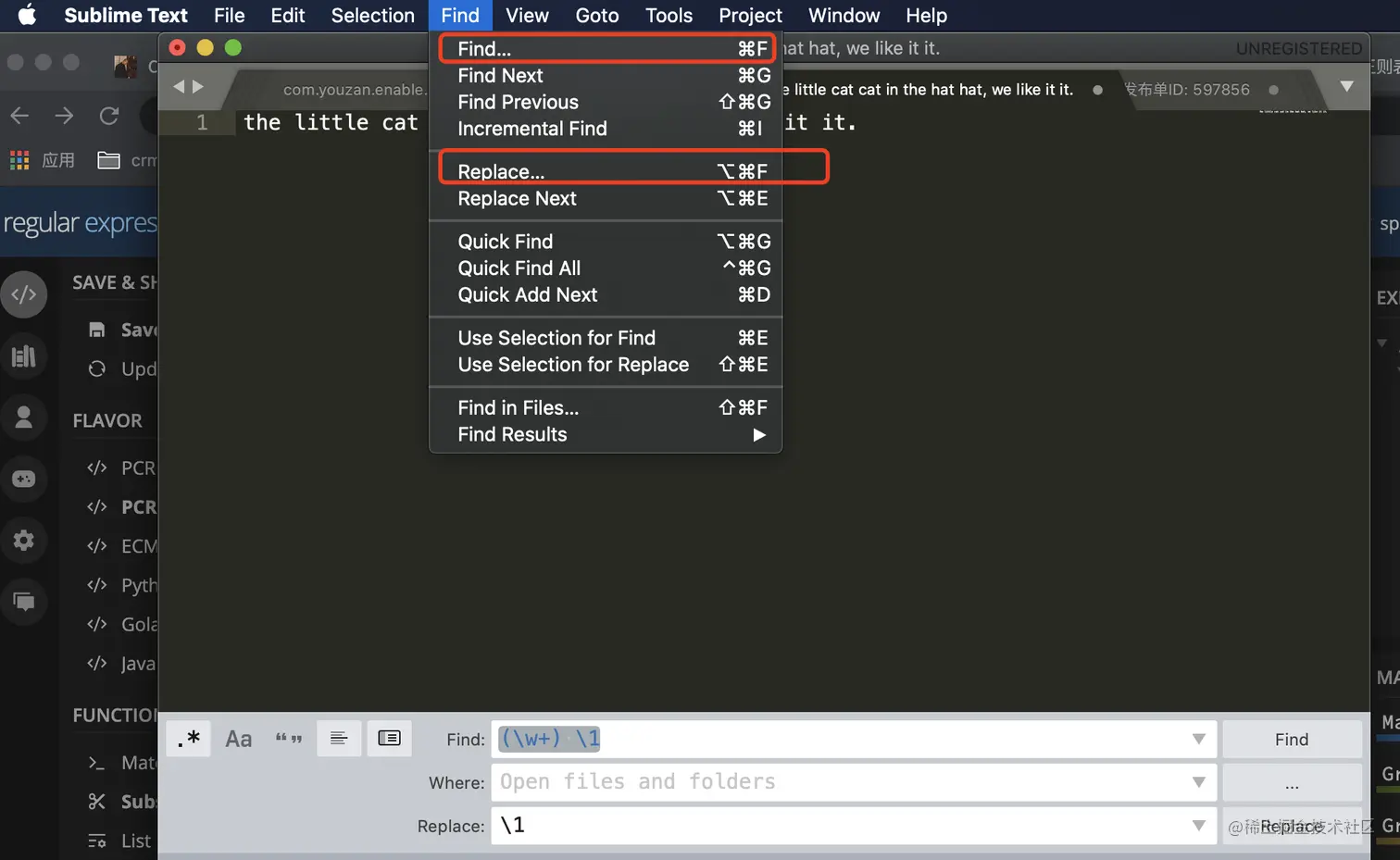This screenshot has width=1400, height=860.
Task: Open the Sublime Text application menu
Action: (x=126, y=16)
